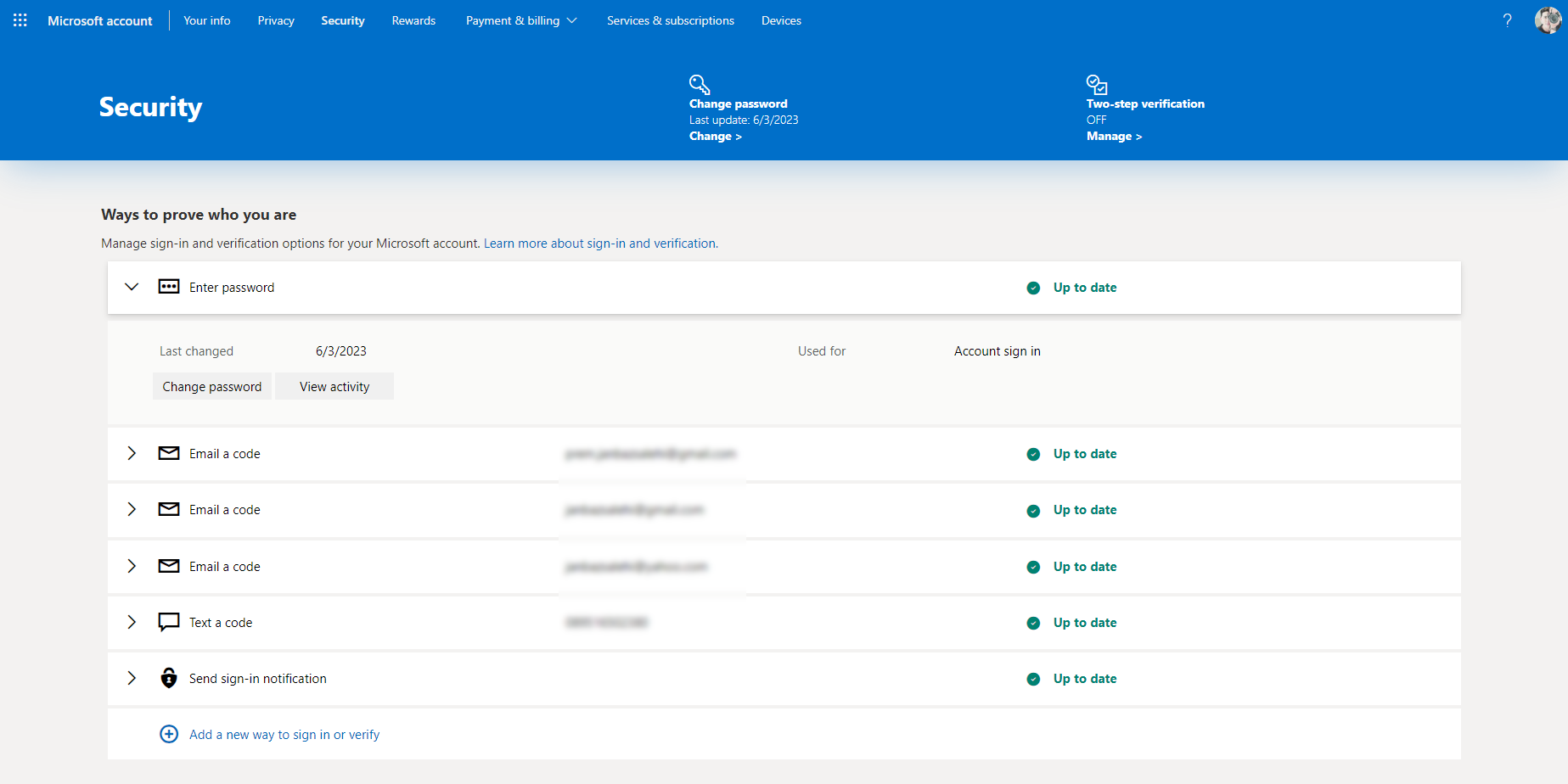Expand the Email a code row next to the longer Gmail-style address
Viewport: 1568px width, 784px height.
132,453
